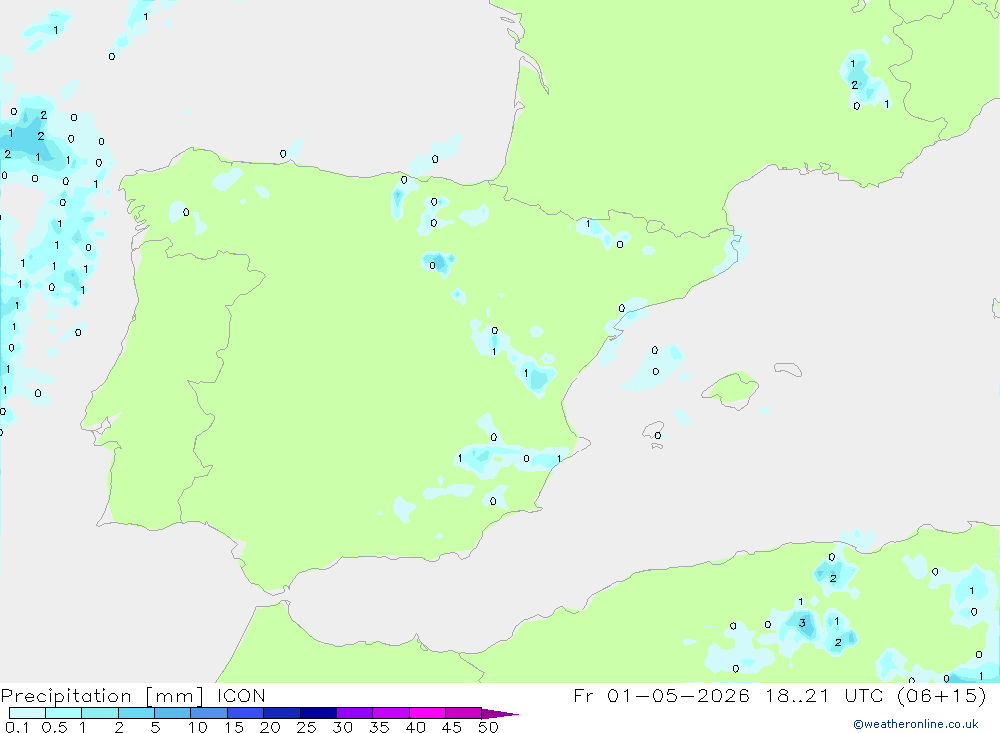1000x733 pixels.
Task: Click the 30–35 mm purple legend swatch
Action: point(355,713)
